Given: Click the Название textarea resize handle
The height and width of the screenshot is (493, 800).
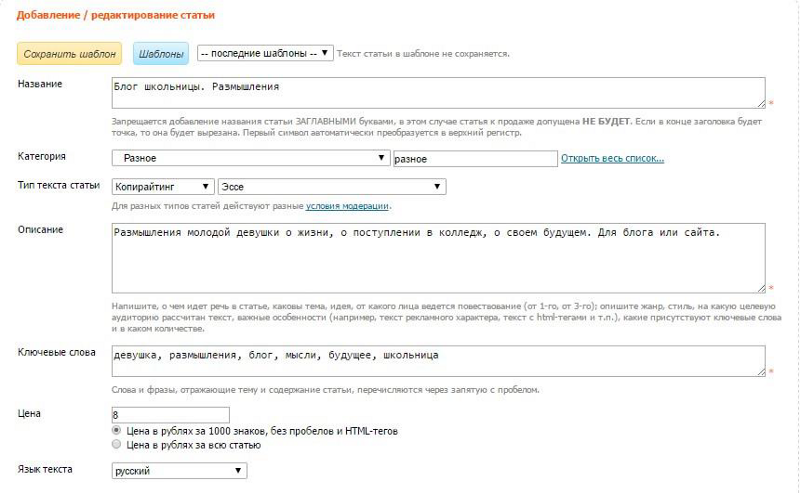Looking at the screenshot, I should [761, 102].
